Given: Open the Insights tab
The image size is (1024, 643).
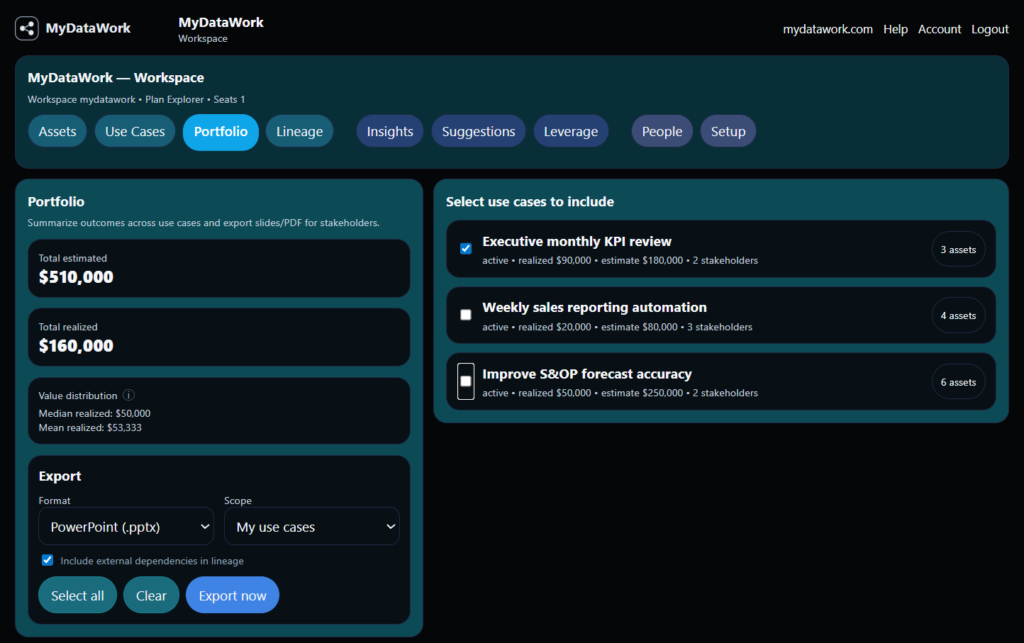Looking at the screenshot, I should click(390, 131).
